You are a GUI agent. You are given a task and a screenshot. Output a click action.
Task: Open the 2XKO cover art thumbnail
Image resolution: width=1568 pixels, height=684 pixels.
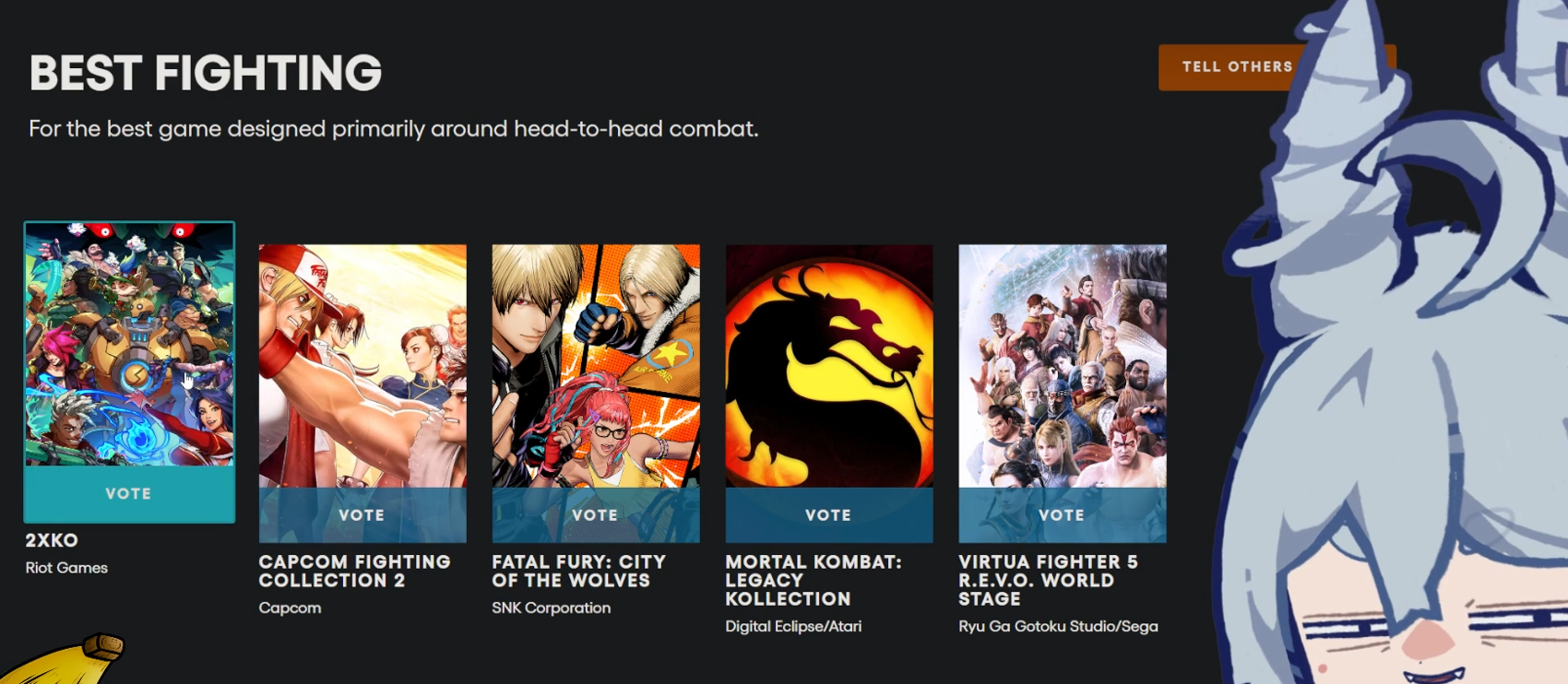(129, 344)
